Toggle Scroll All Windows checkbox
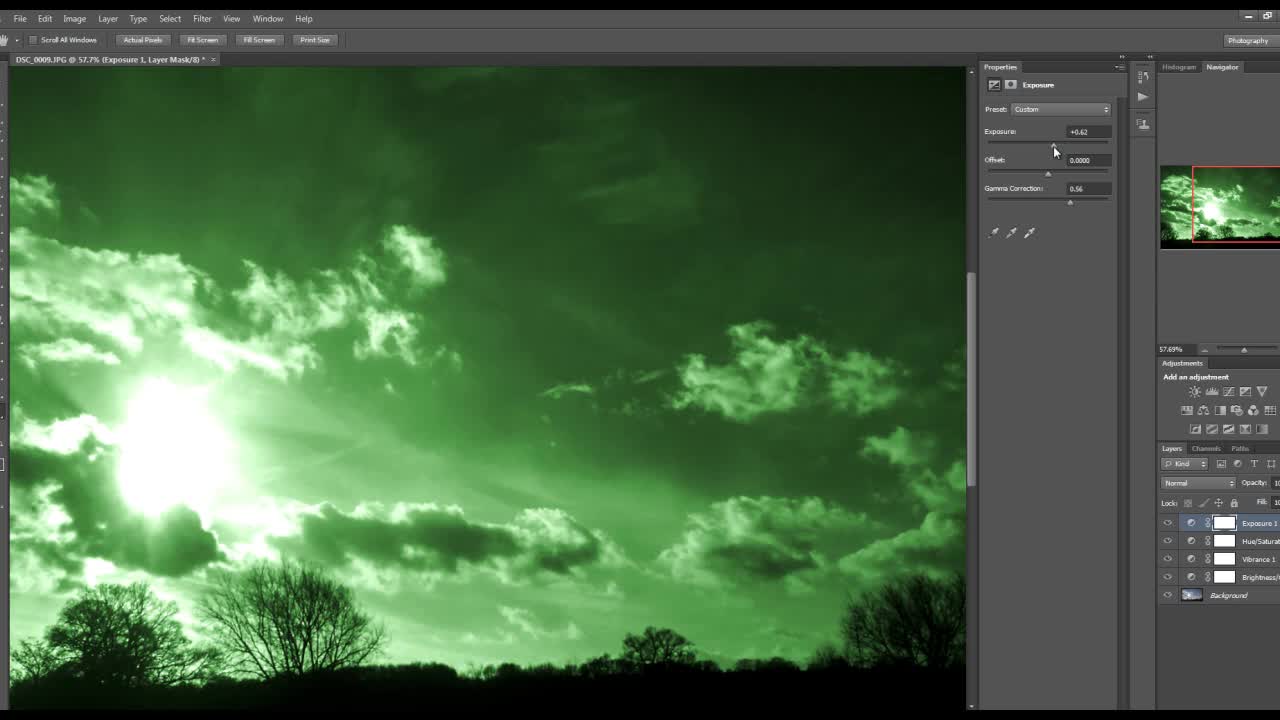 (x=33, y=40)
